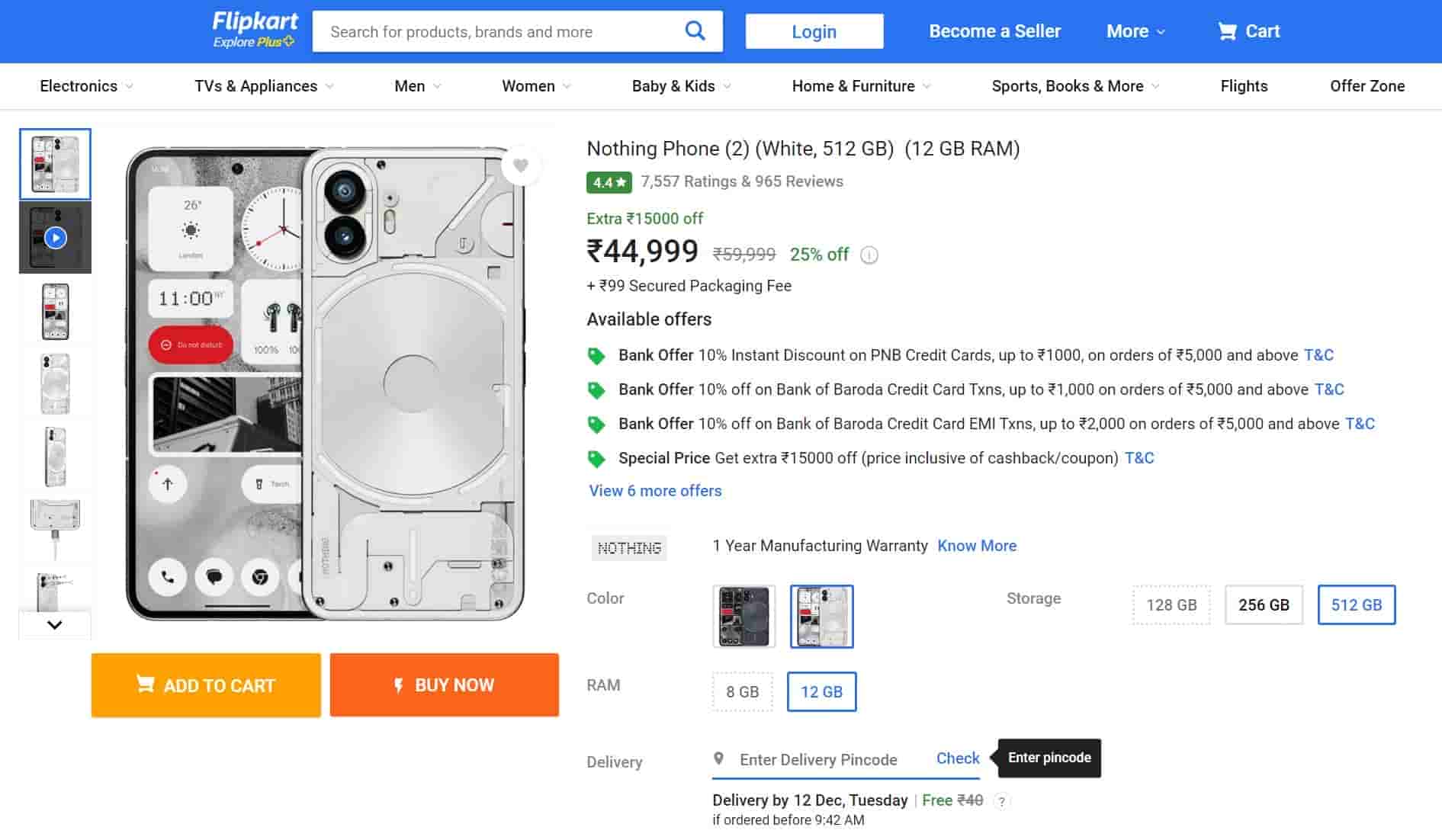Viewport: 1442px width, 840px height.
Task: Select the 8 GB RAM option
Action: tap(742, 692)
